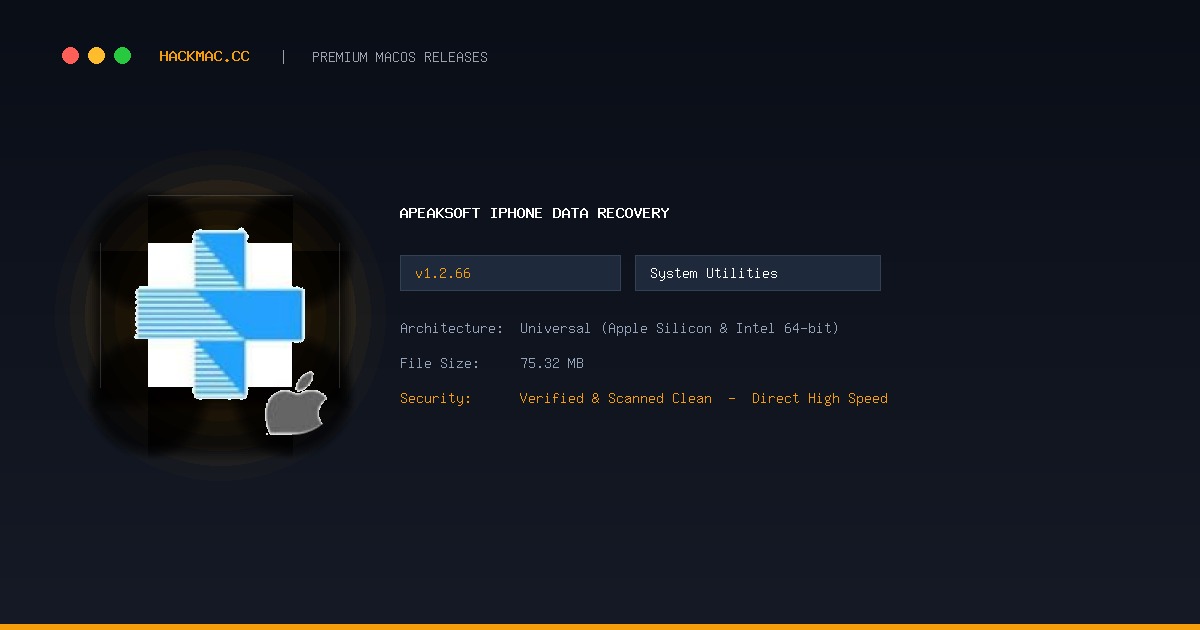Click the Apeaksoft iPhone Data Recovery app icon
Screen dimensions: 1200x630
[220, 315]
